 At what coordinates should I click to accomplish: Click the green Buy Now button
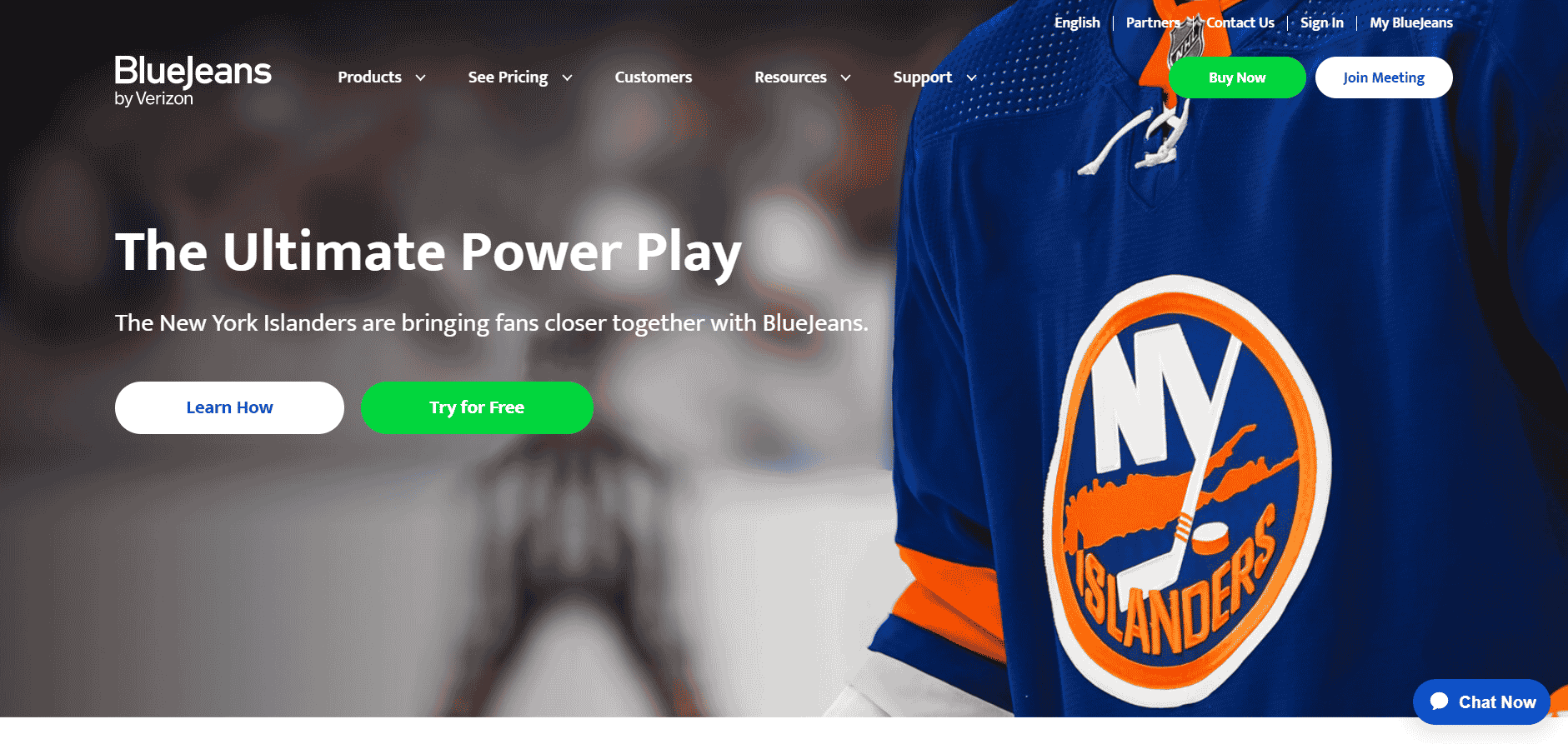[x=1237, y=77]
